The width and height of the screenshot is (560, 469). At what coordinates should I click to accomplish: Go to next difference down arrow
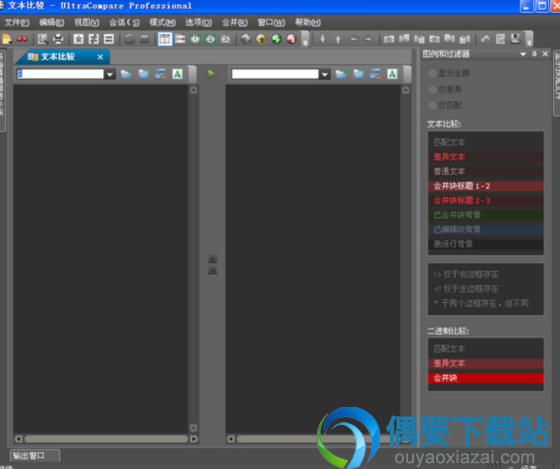323,39
